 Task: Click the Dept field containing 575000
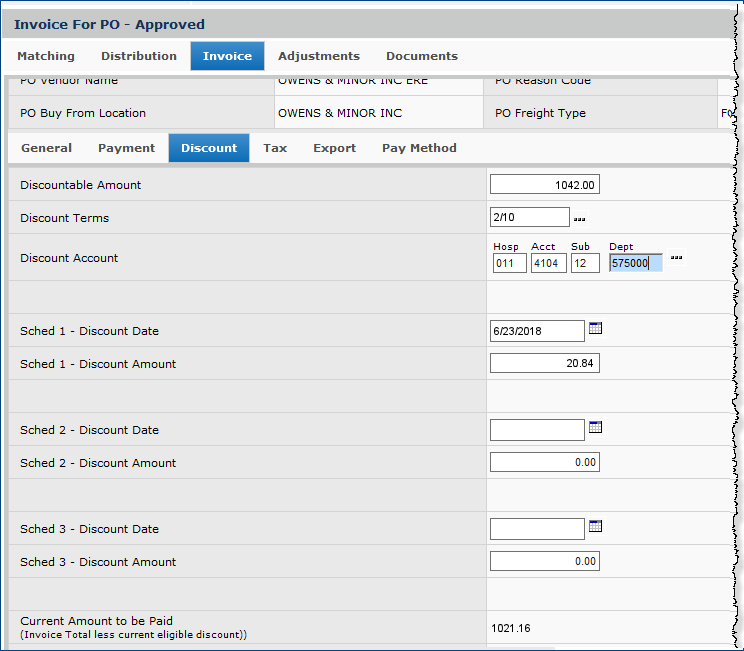(x=635, y=263)
